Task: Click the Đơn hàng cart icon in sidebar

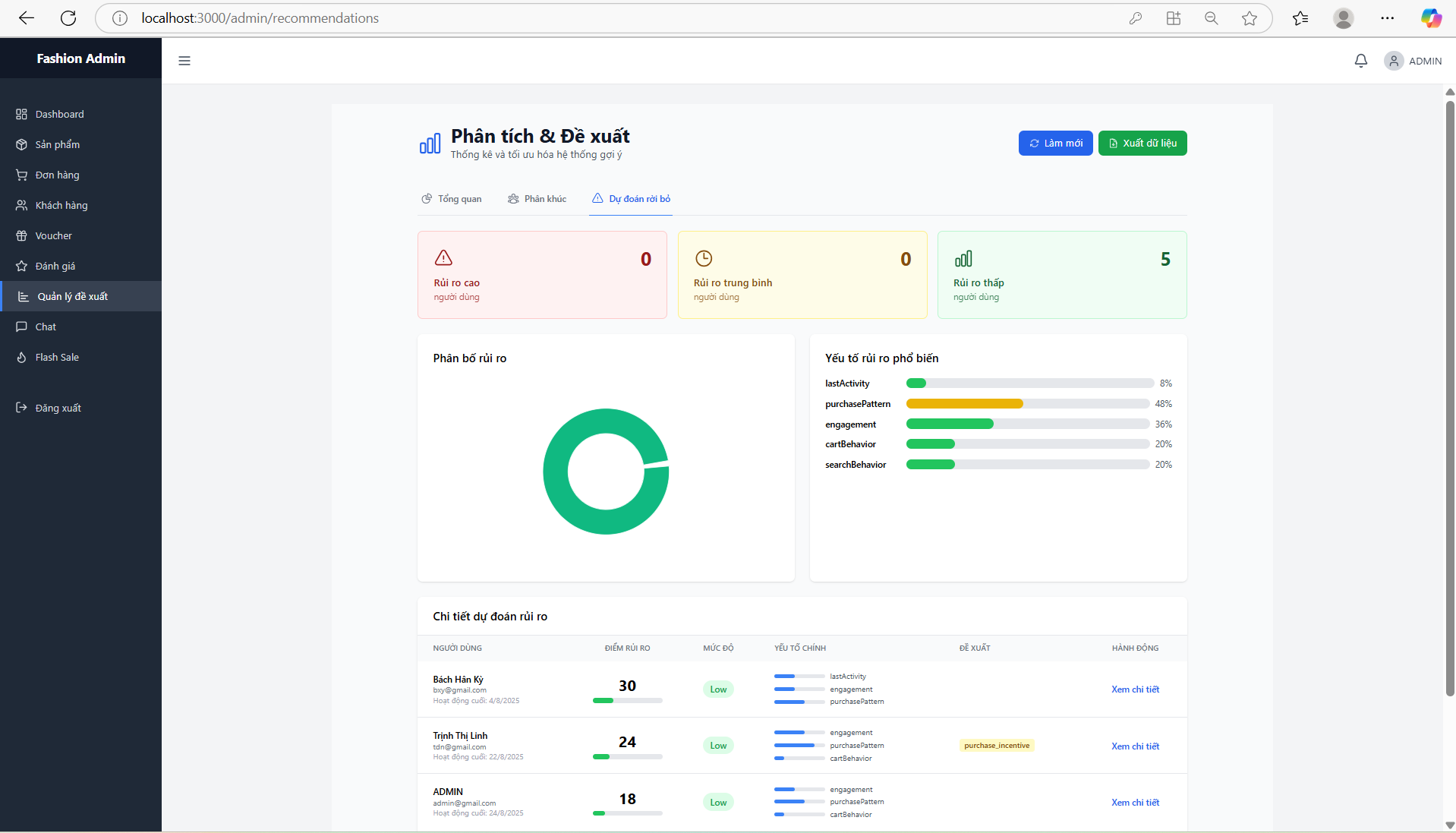Action: pyautogui.click(x=21, y=175)
